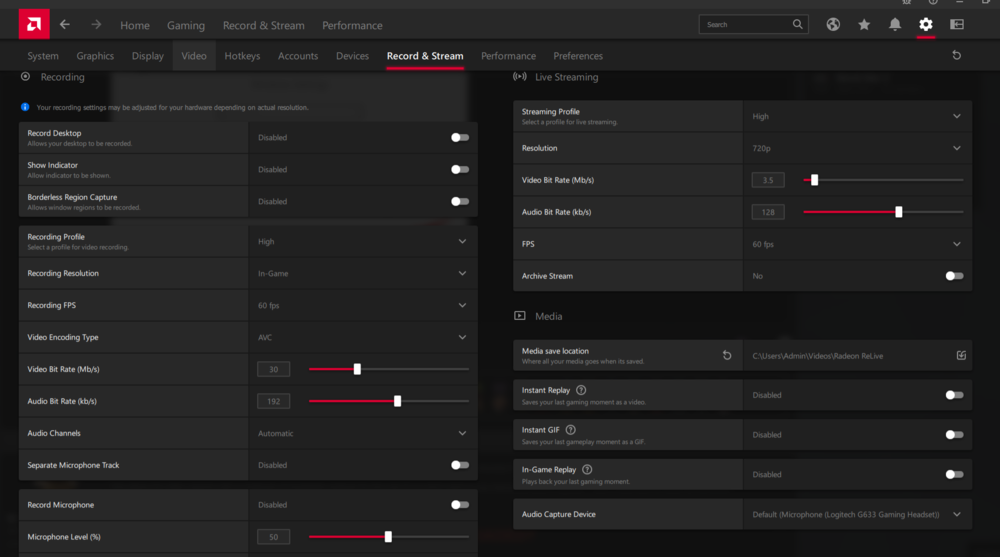Click the AMD logo icon
This screenshot has width=1000, height=557.
click(33, 24)
